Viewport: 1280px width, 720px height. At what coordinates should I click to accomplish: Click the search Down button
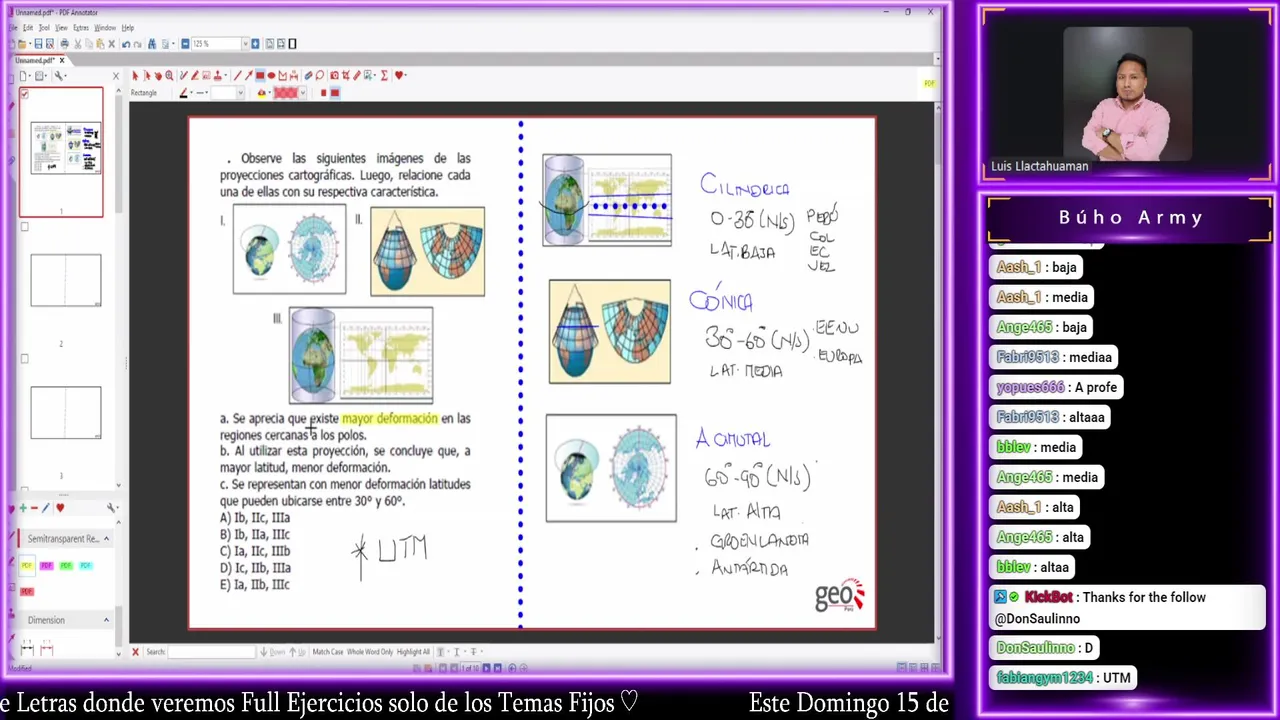tap(273, 652)
